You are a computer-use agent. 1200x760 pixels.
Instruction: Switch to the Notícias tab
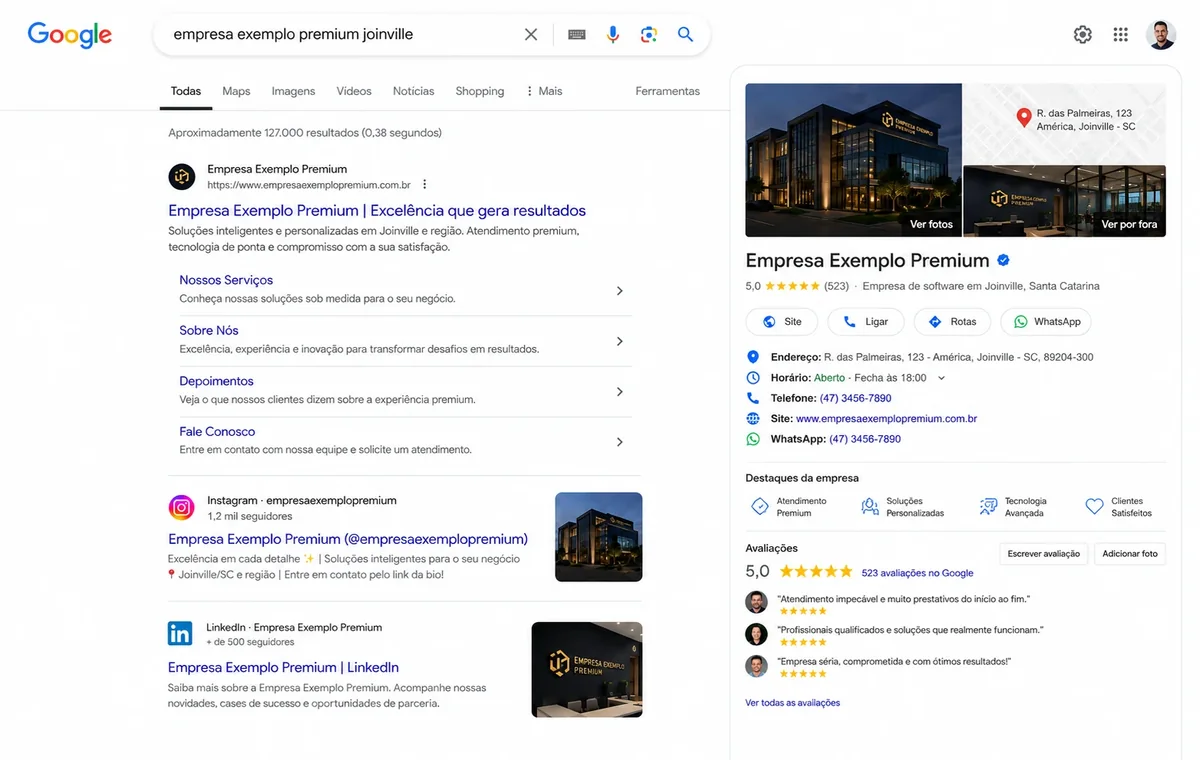coord(413,91)
